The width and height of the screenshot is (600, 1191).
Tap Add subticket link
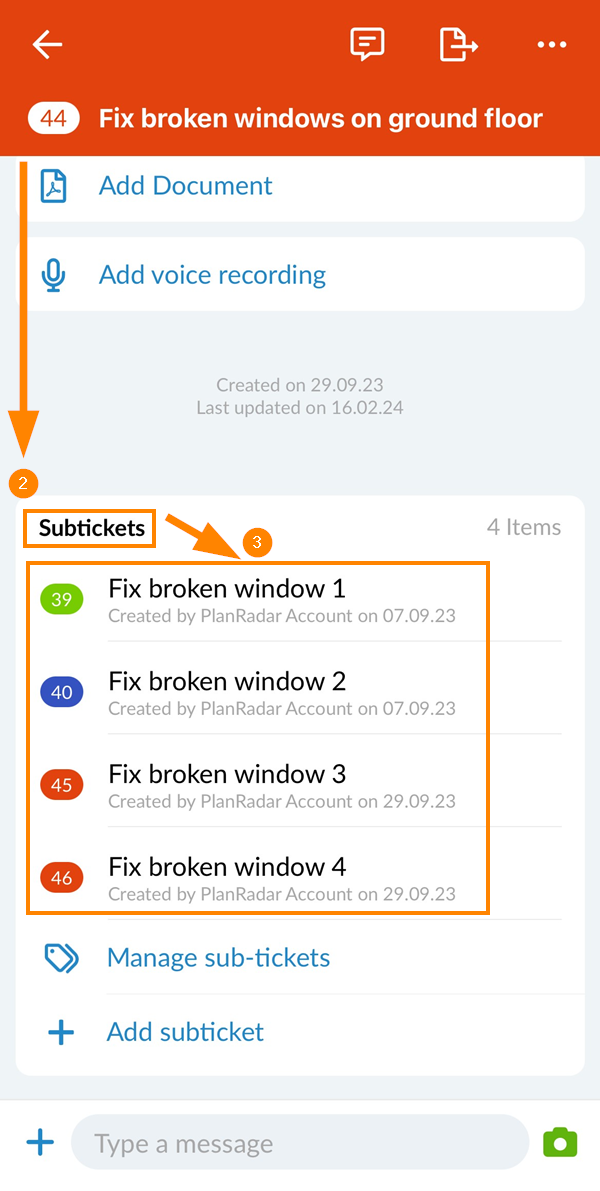(x=185, y=1032)
